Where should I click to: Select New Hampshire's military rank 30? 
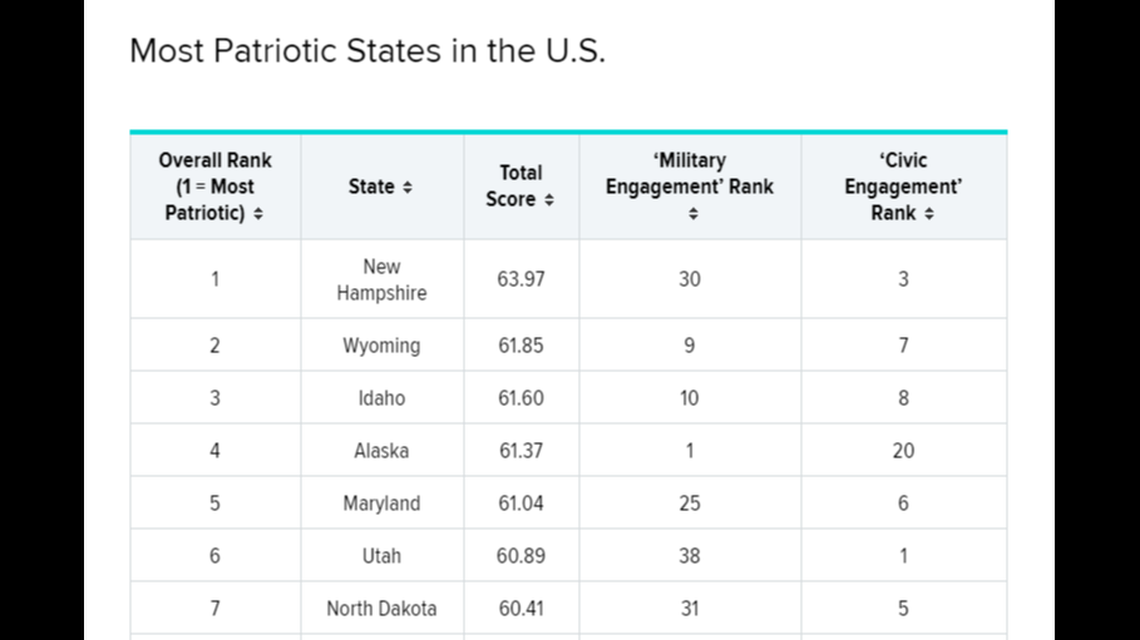[x=690, y=279]
